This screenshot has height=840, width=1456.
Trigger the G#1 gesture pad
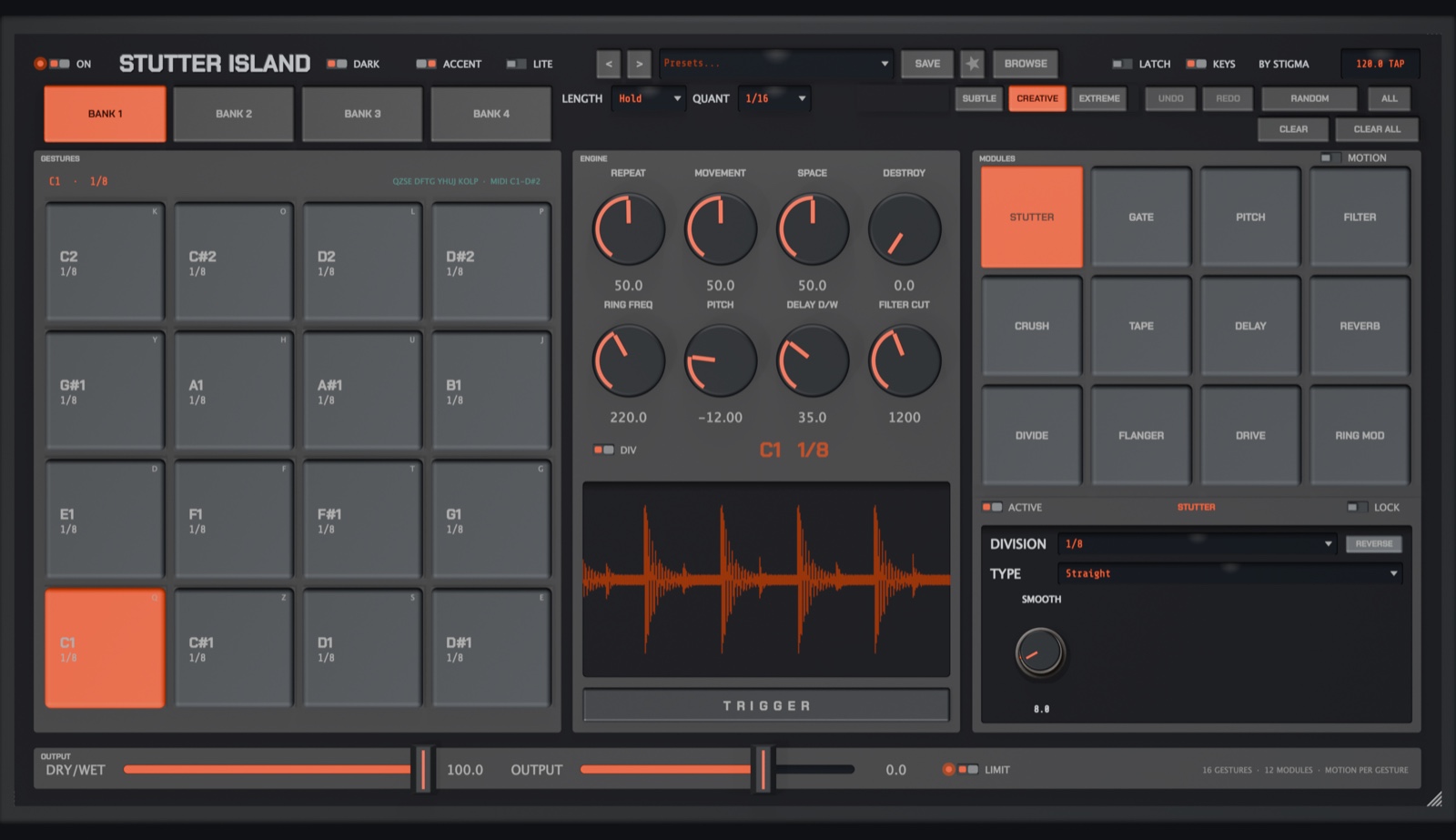click(105, 390)
